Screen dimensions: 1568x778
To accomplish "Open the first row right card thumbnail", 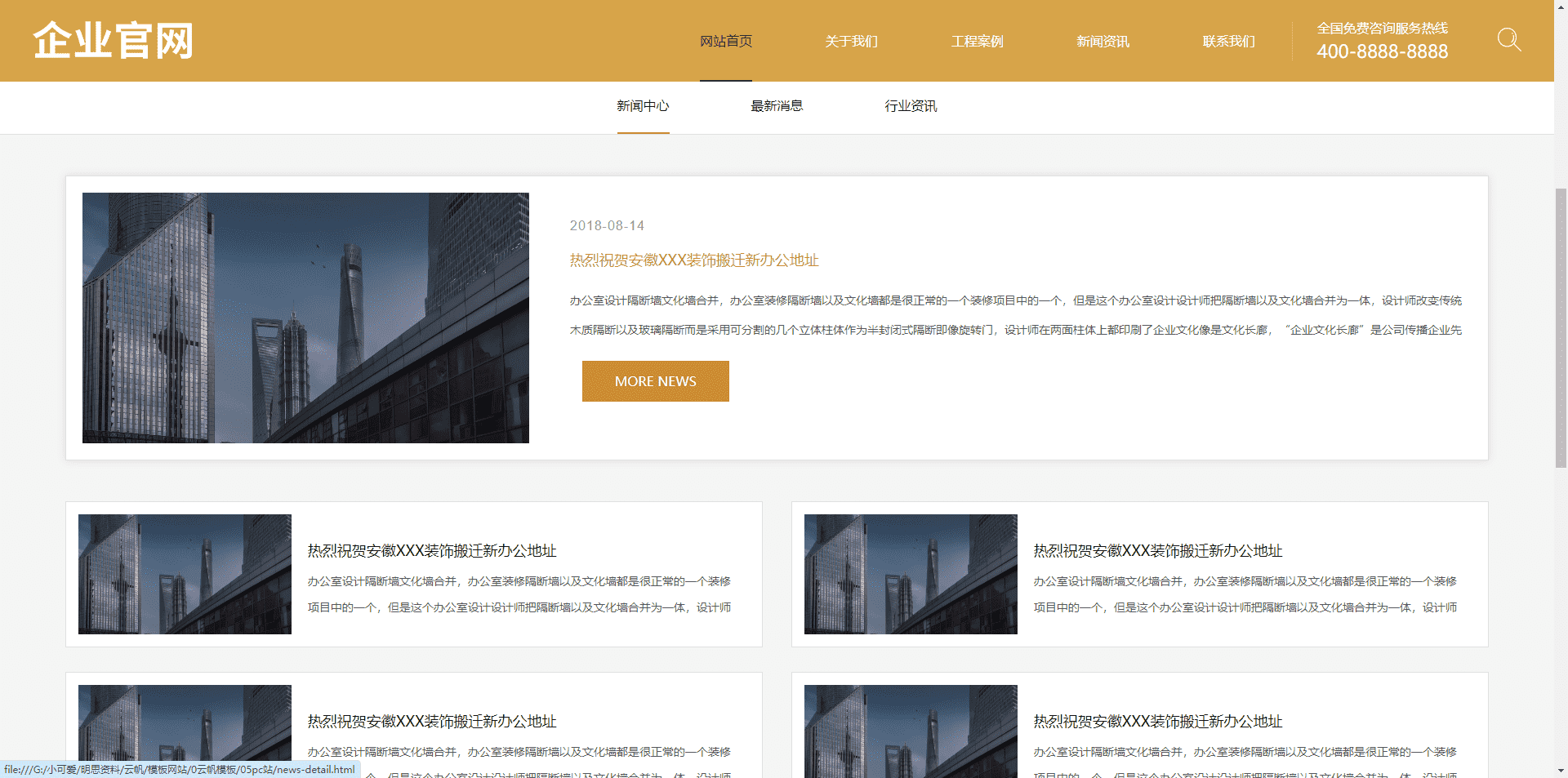I will point(911,574).
